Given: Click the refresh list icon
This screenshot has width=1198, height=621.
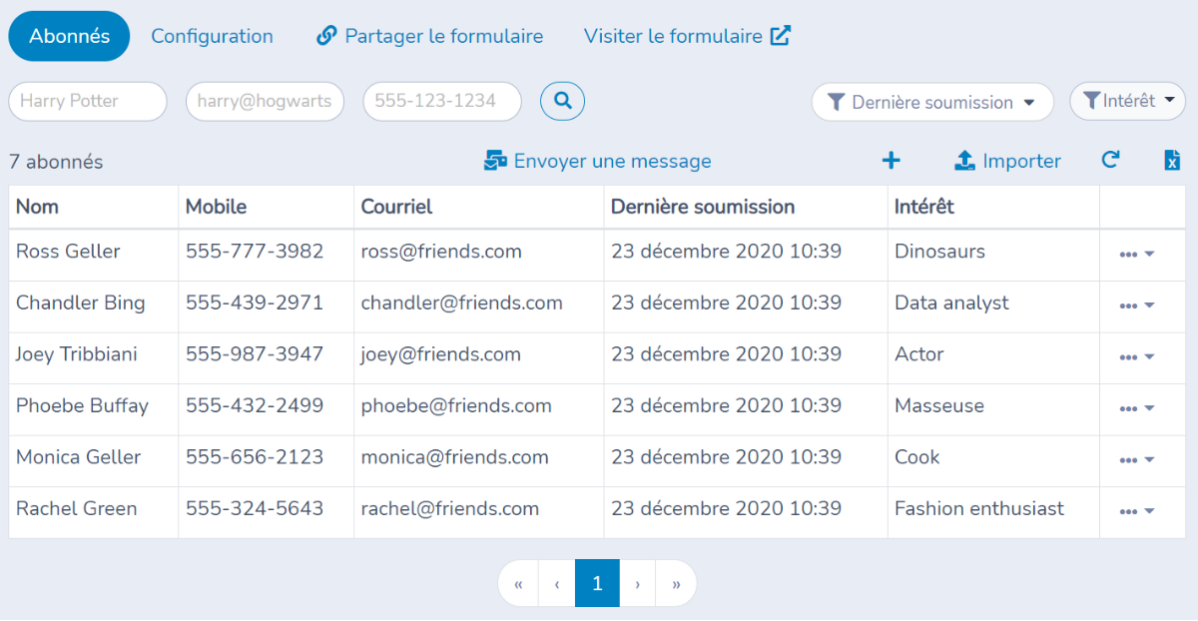Looking at the screenshot, I should click(1110, 160).
